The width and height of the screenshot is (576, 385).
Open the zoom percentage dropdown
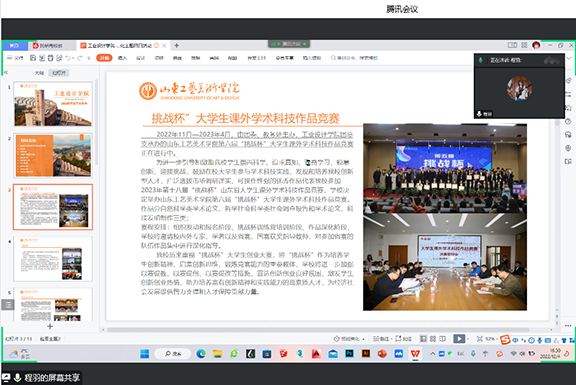[x=491, y=339]
